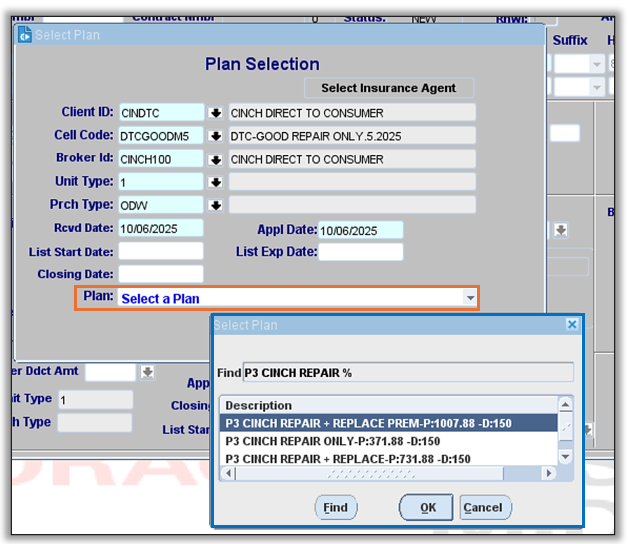Viewport: 628px width, 544px height.
Task: Click the Prch Type lookup arrow
Action: tap(215, 205)
